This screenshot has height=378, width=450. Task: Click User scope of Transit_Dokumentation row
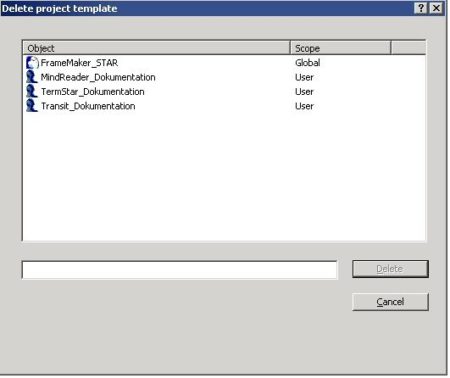pos(304,106)
